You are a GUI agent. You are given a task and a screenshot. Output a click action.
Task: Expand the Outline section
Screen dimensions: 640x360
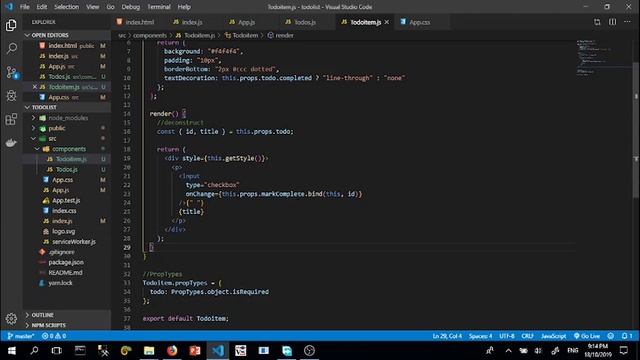point(67,315)
